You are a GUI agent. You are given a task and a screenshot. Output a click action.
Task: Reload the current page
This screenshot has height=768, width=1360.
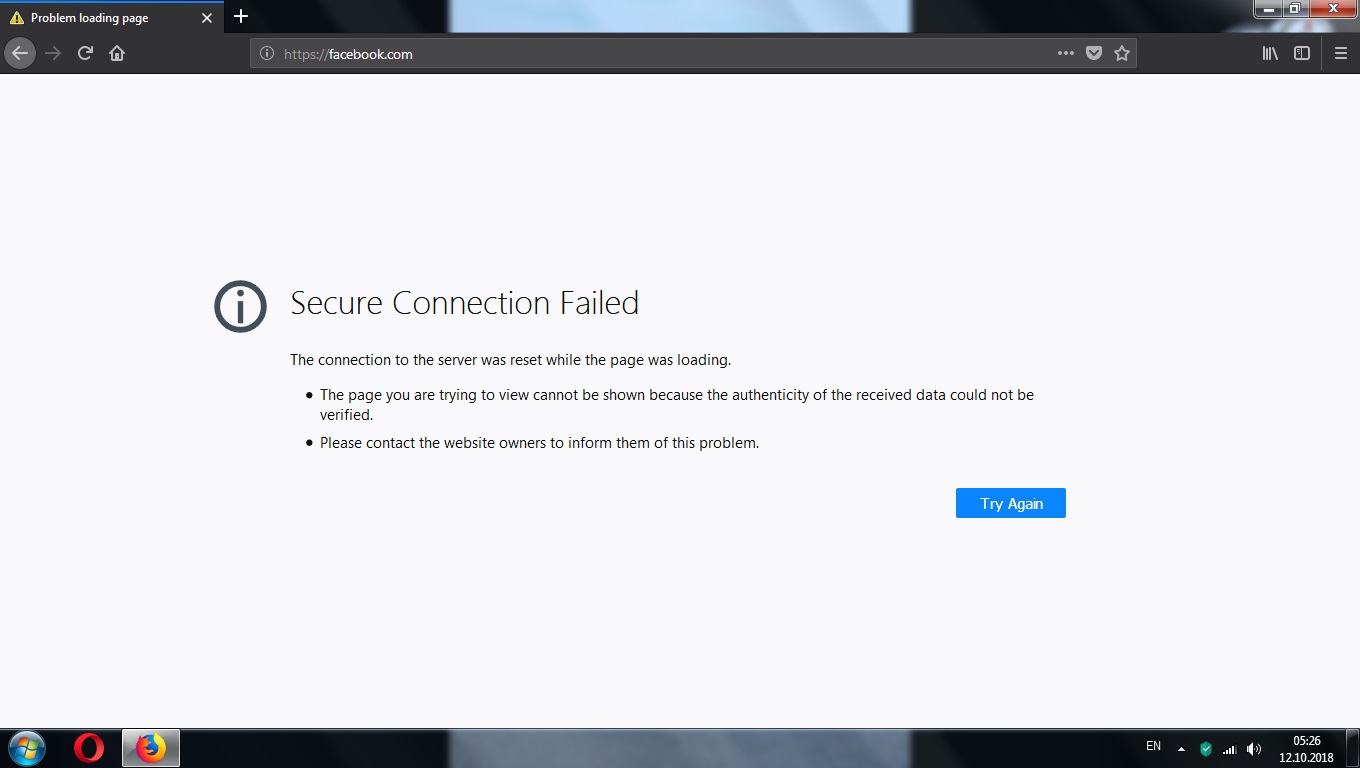[x=85, y=54]
